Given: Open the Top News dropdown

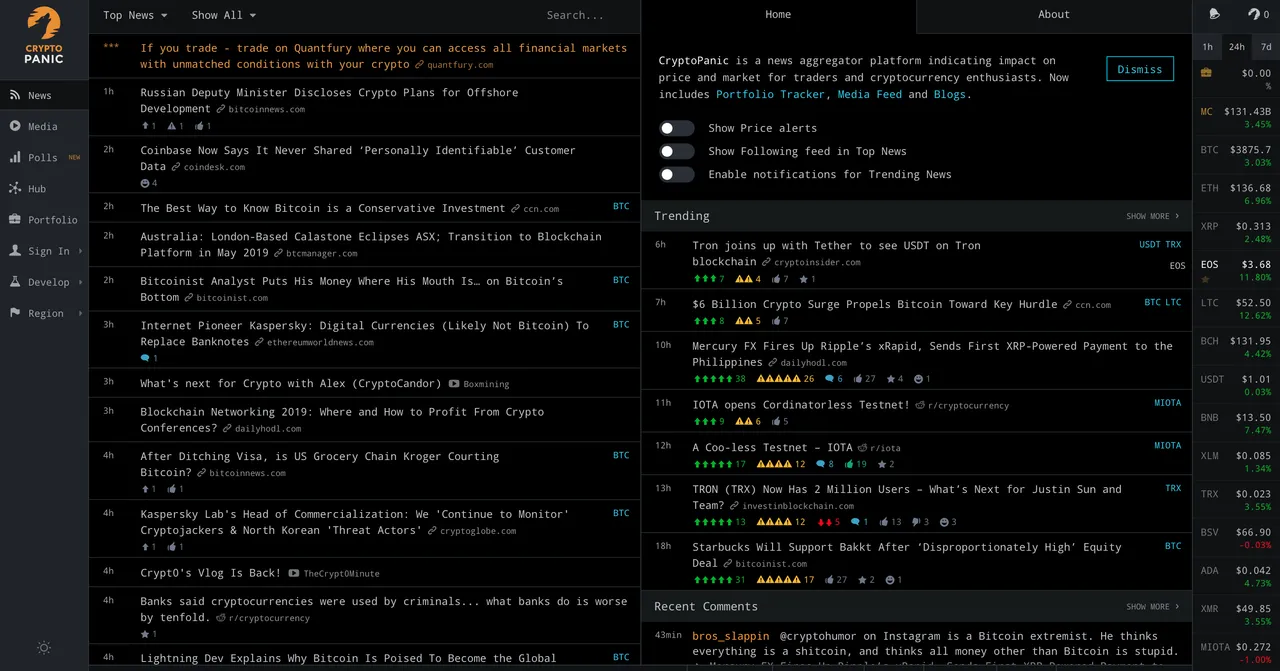Looking at the screenshot, I should 135,15.
